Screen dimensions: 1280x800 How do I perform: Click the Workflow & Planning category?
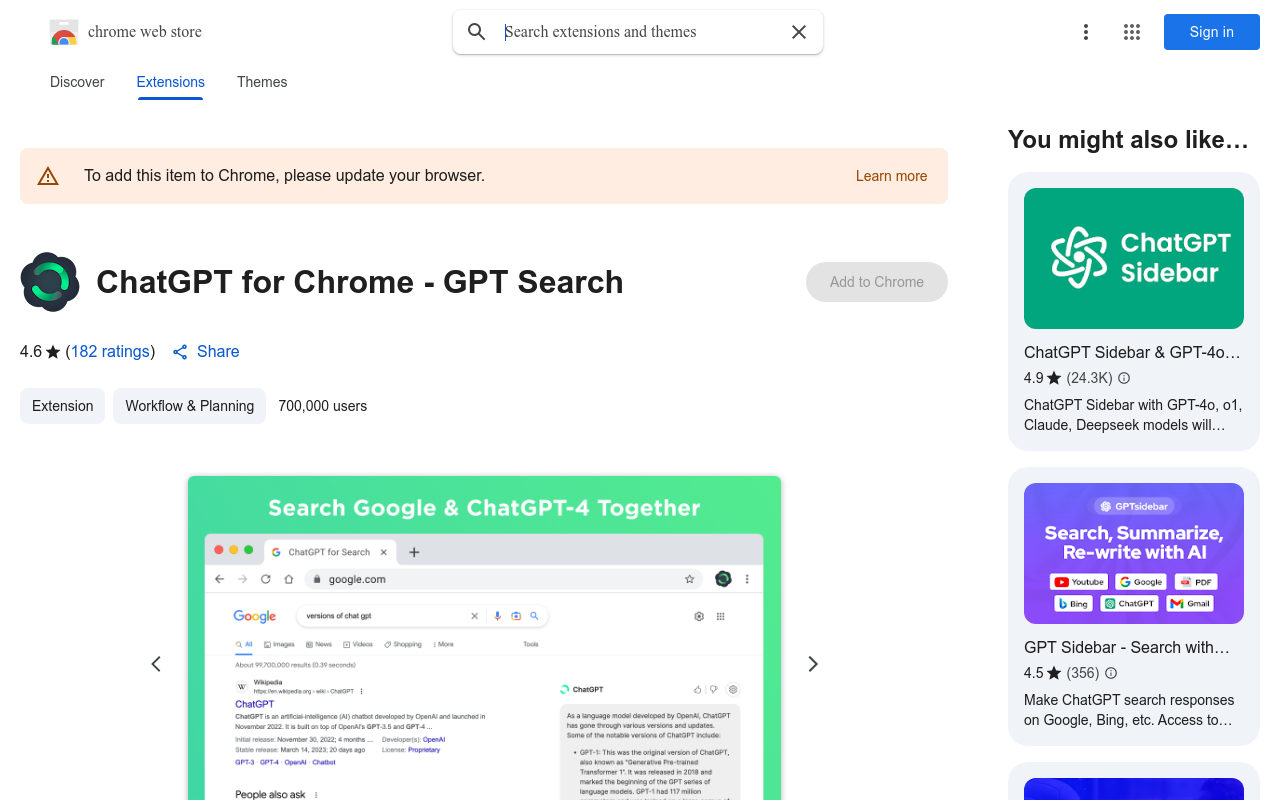[189, 406]
